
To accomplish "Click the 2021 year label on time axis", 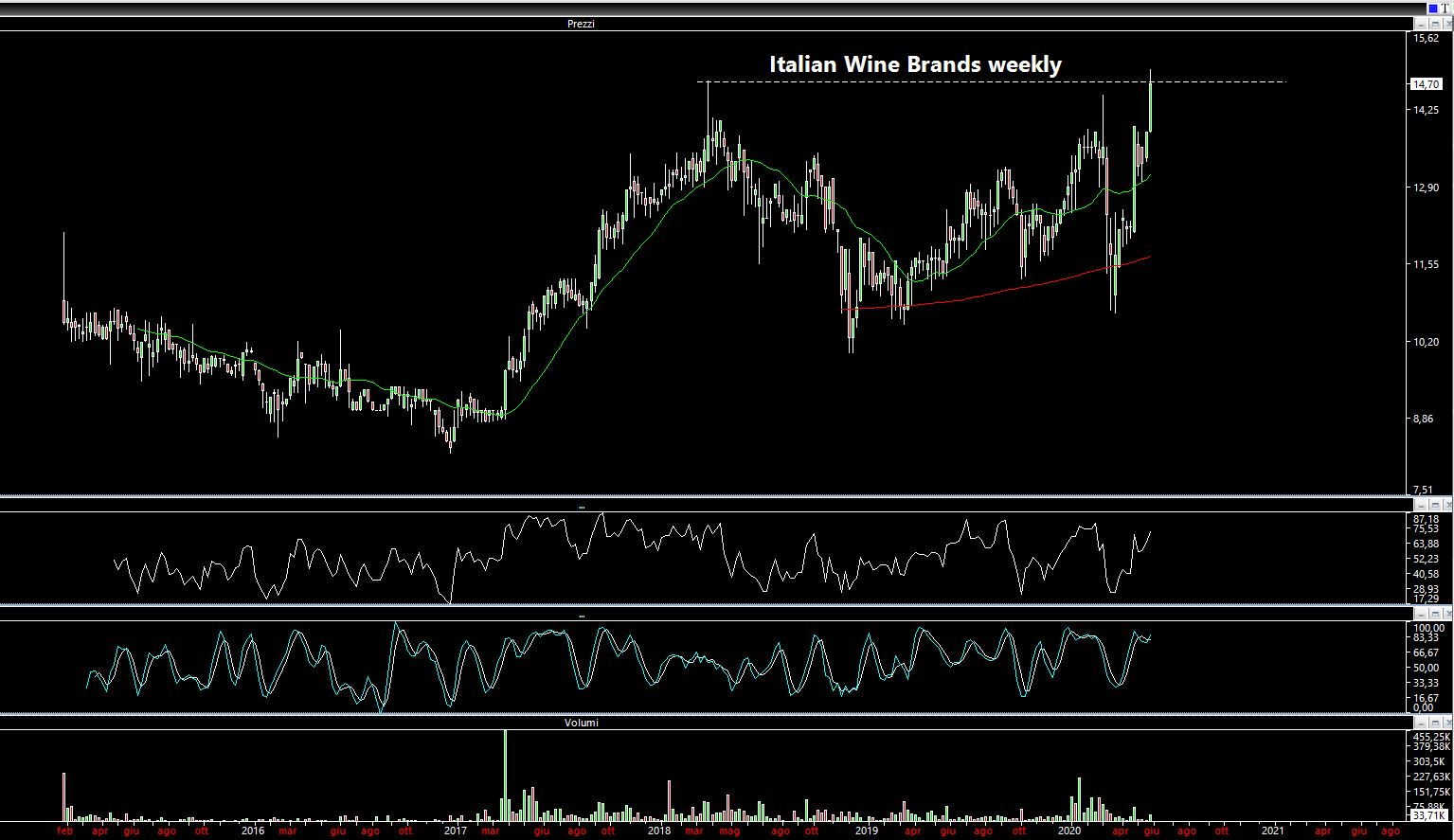I will click(1273, 831).
